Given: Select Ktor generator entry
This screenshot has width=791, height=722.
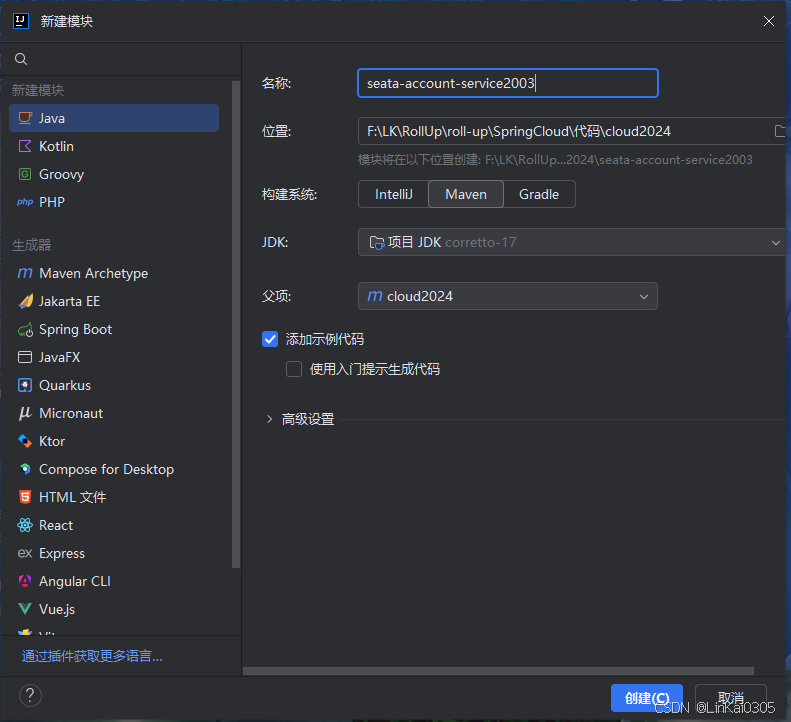Looking at the screenshot, I should (x=114, y=441).
